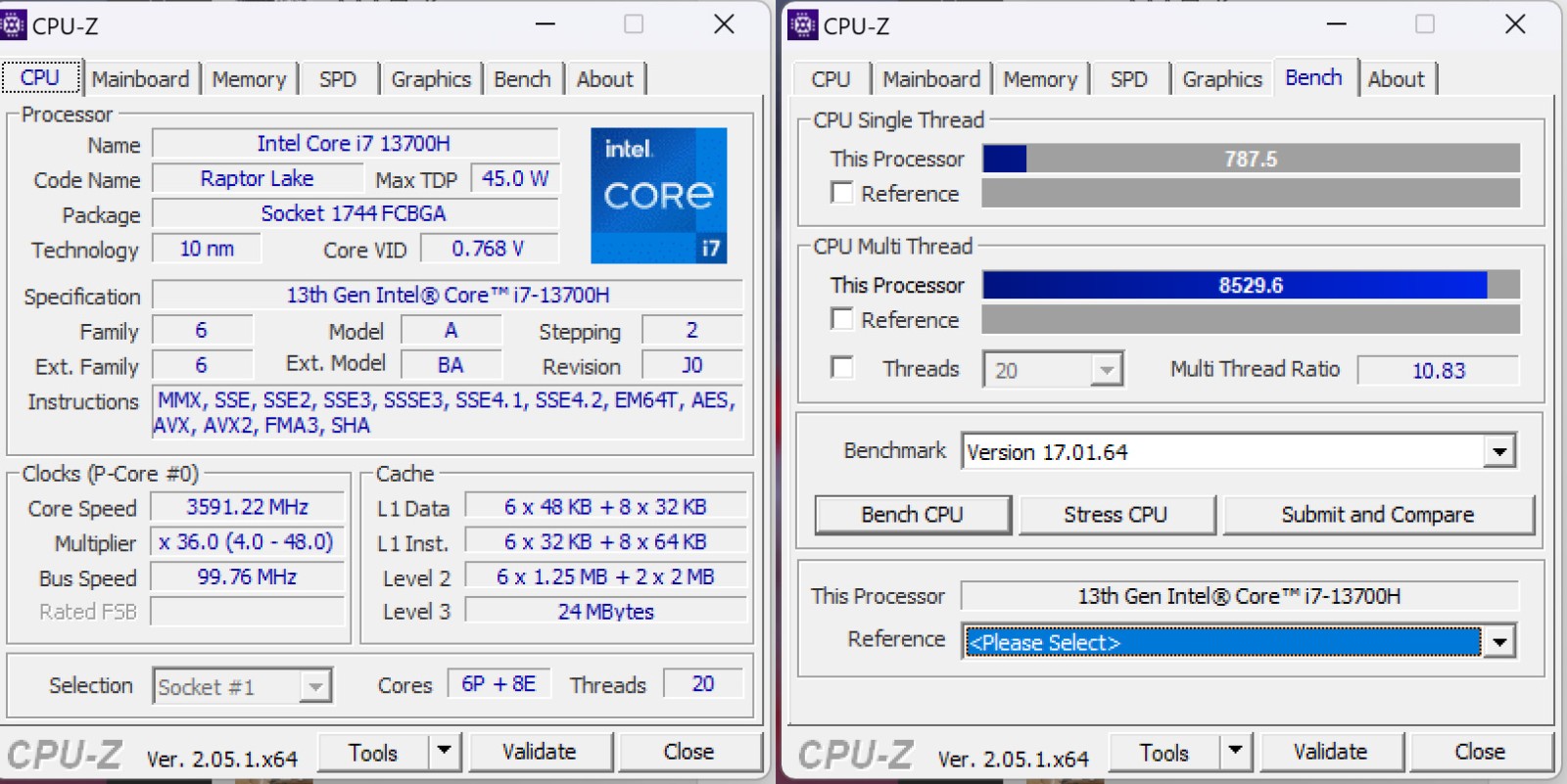Open Memory tab in left window
The image size is (1567, 784).
tap(249, 79)
